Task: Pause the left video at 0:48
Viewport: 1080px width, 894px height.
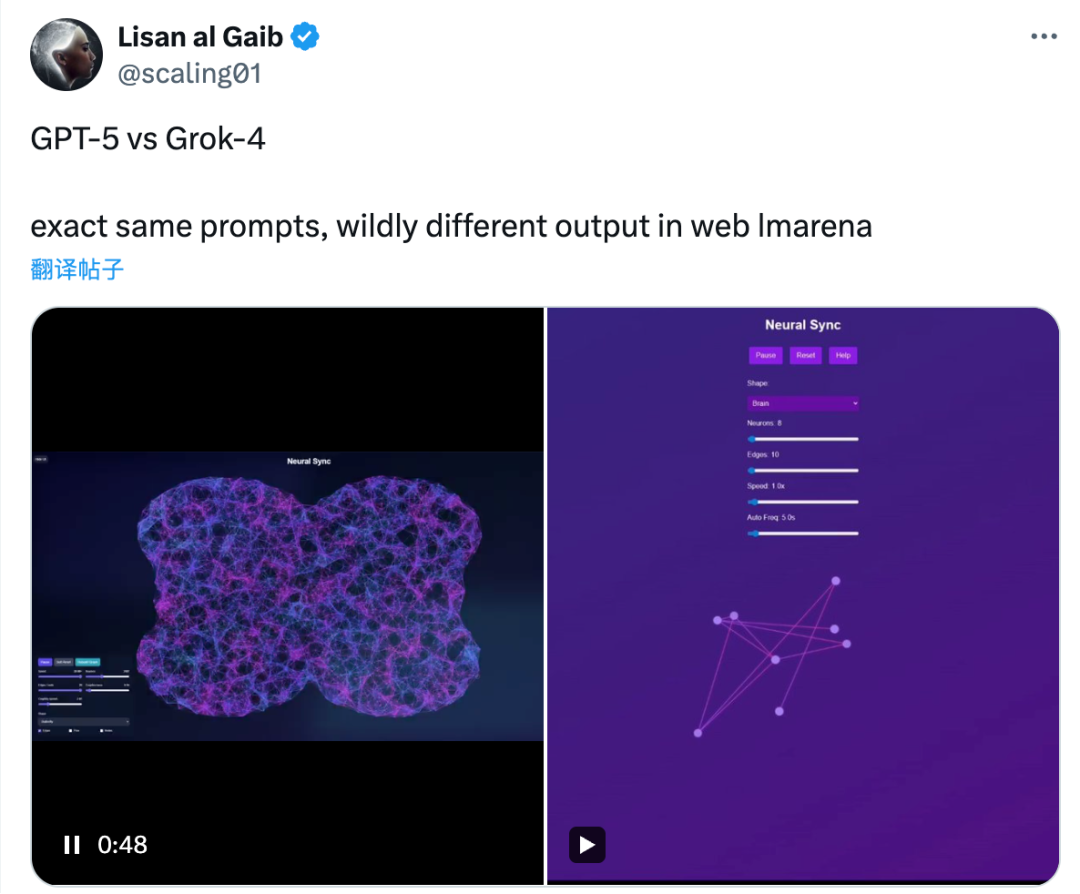Action: pos(72,845)
